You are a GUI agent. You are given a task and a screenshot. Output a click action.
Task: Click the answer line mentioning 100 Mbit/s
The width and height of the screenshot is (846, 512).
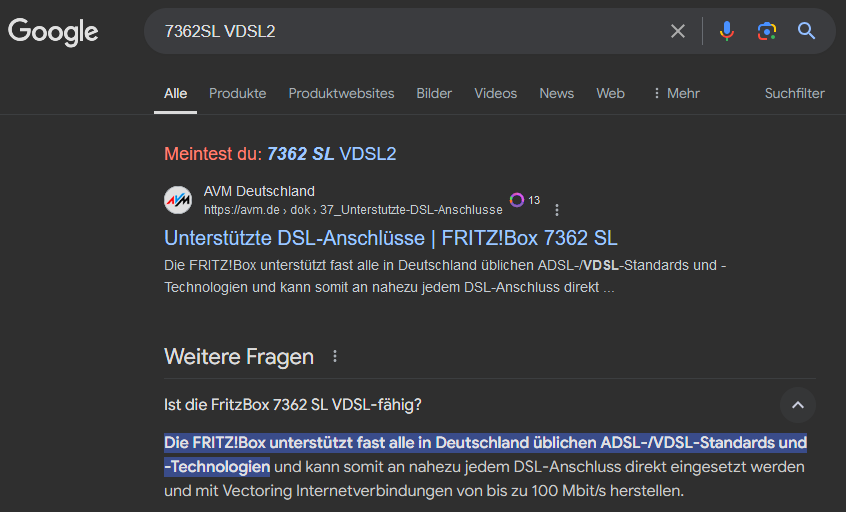point(424,491)
